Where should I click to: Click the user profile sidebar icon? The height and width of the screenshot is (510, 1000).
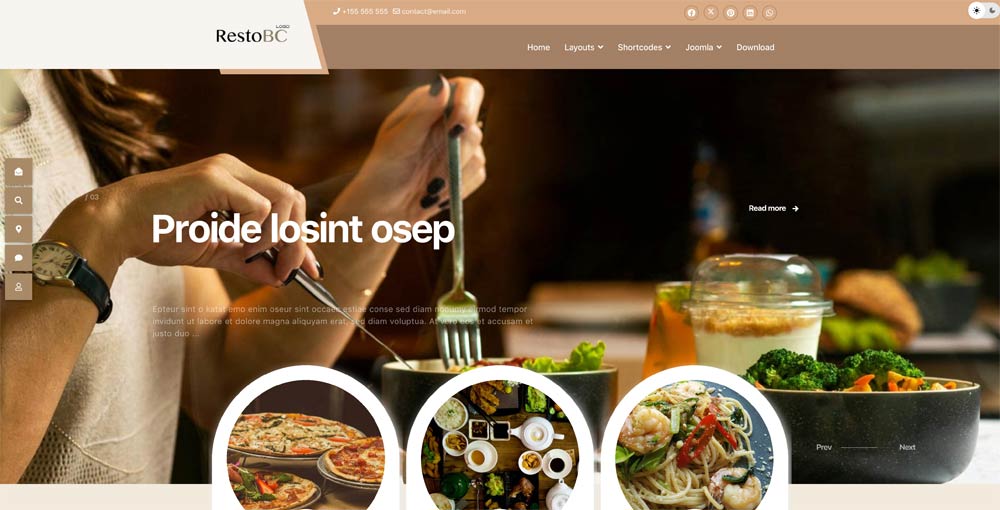18,287
